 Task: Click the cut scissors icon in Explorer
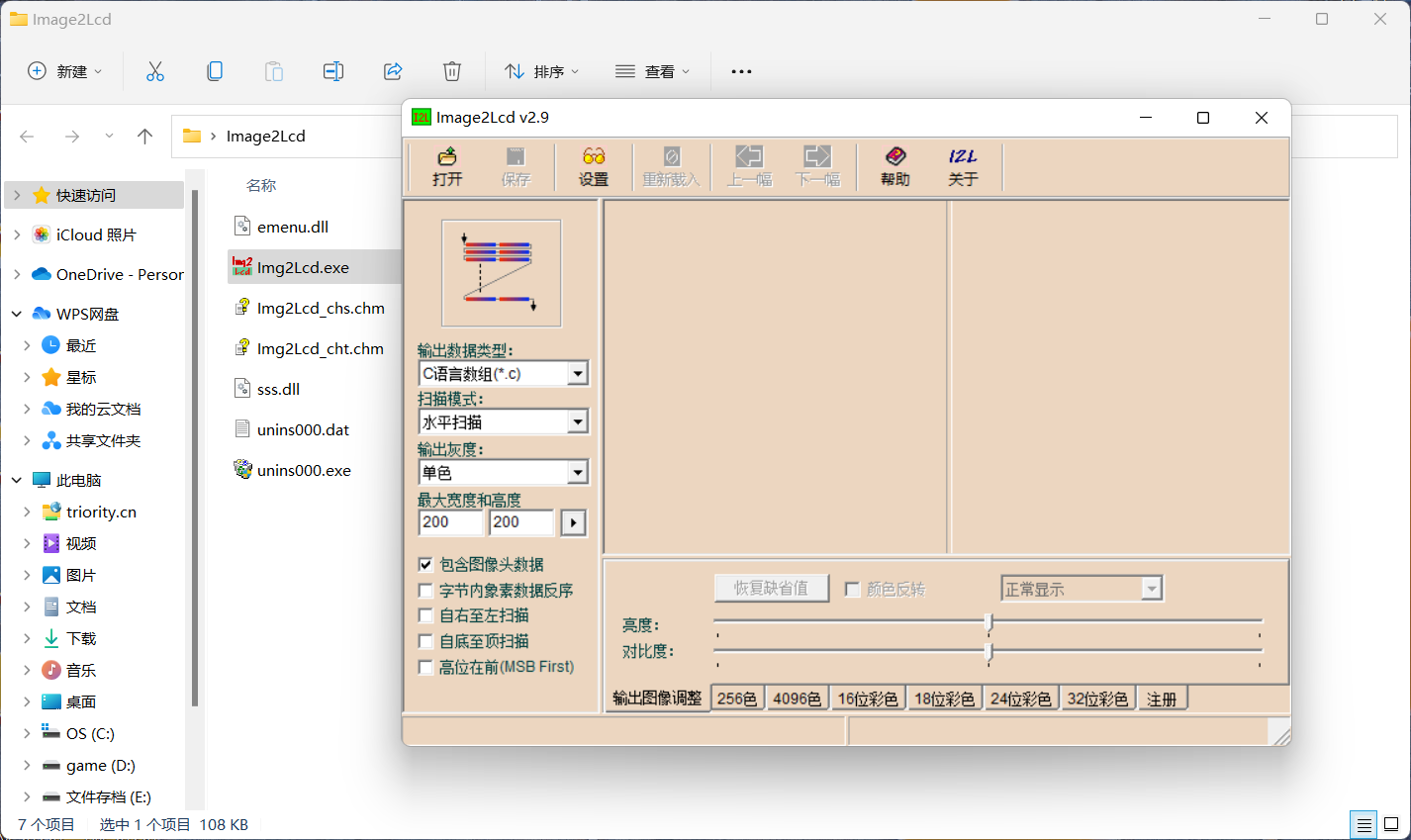tap(155, 71)
